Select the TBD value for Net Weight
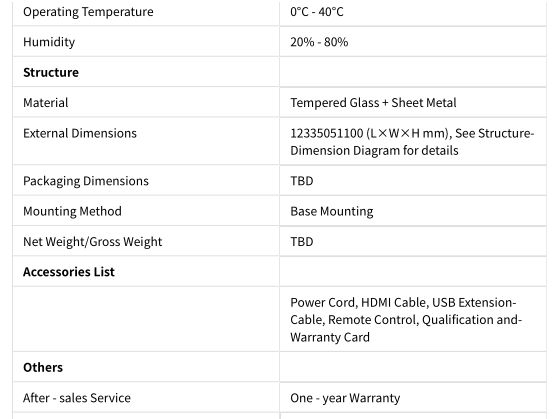Image resolution: width=558 pixels, height=419 pixels. [302, 242]
